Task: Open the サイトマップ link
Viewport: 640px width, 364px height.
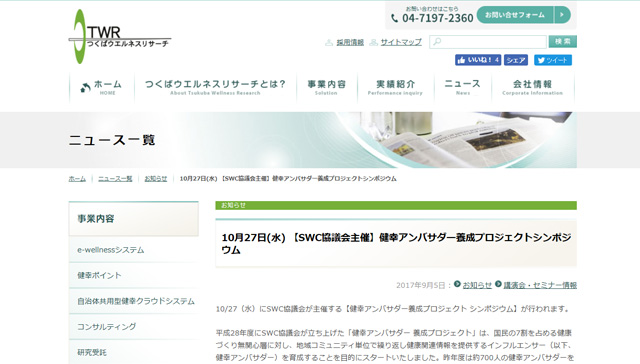Action: [x=401, y=42]
